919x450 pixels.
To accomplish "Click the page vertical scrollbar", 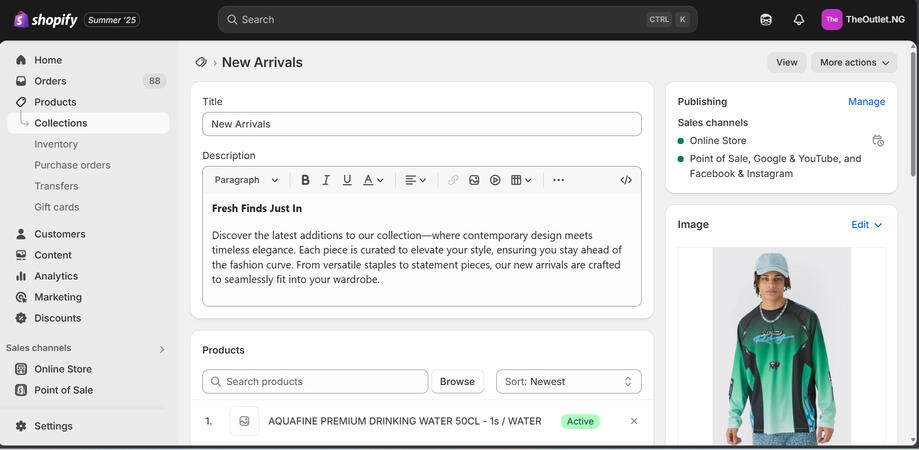I will (913, 114).
